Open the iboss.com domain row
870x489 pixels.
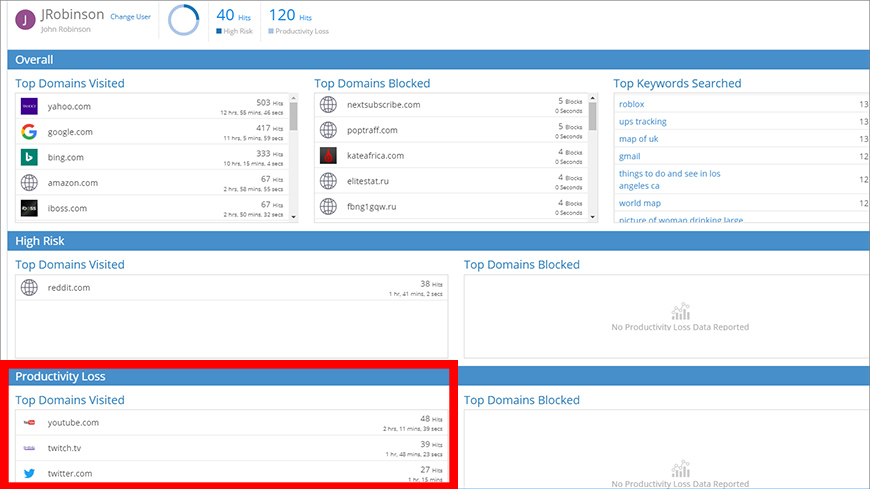152,208
